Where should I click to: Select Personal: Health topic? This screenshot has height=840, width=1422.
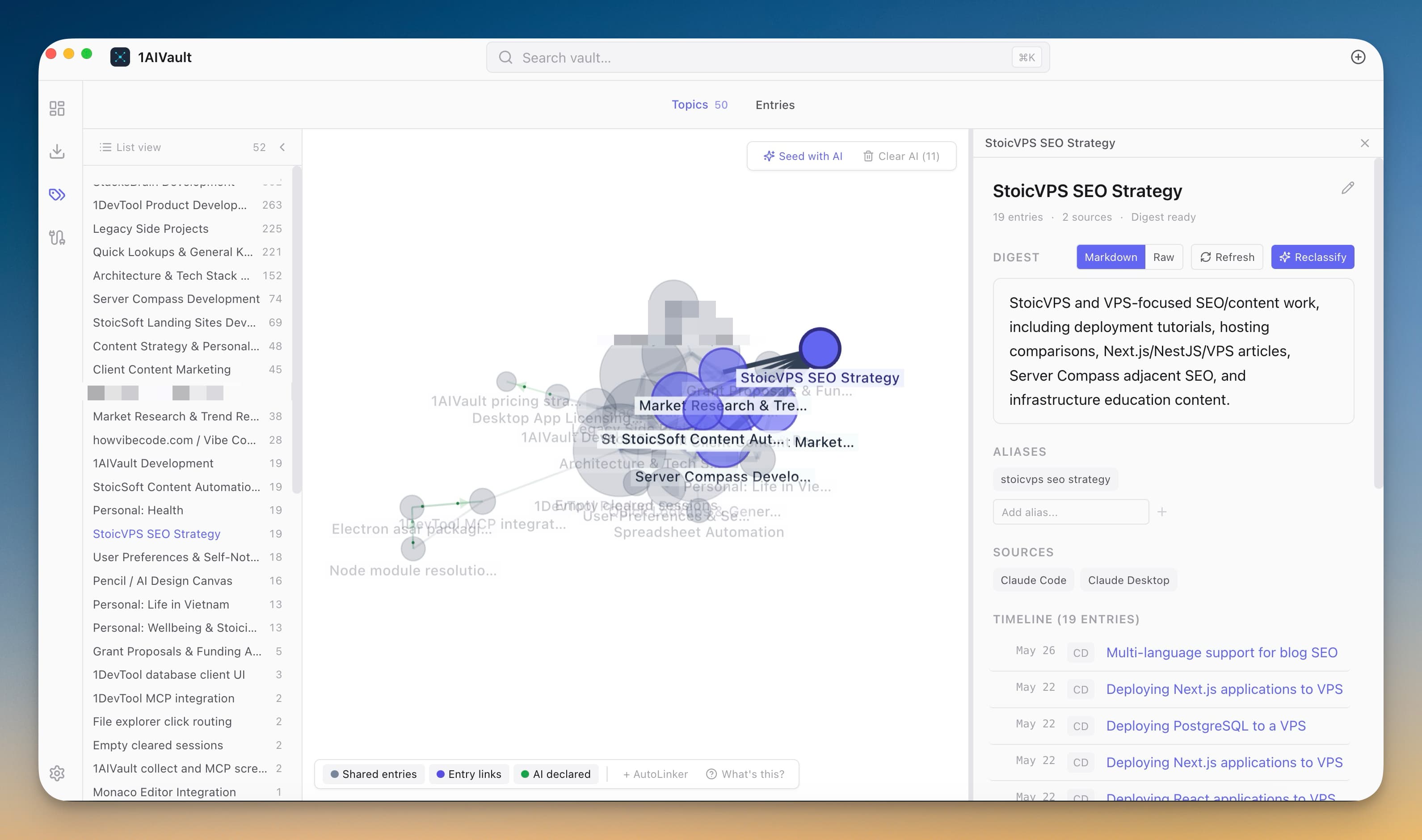[187, 511]
